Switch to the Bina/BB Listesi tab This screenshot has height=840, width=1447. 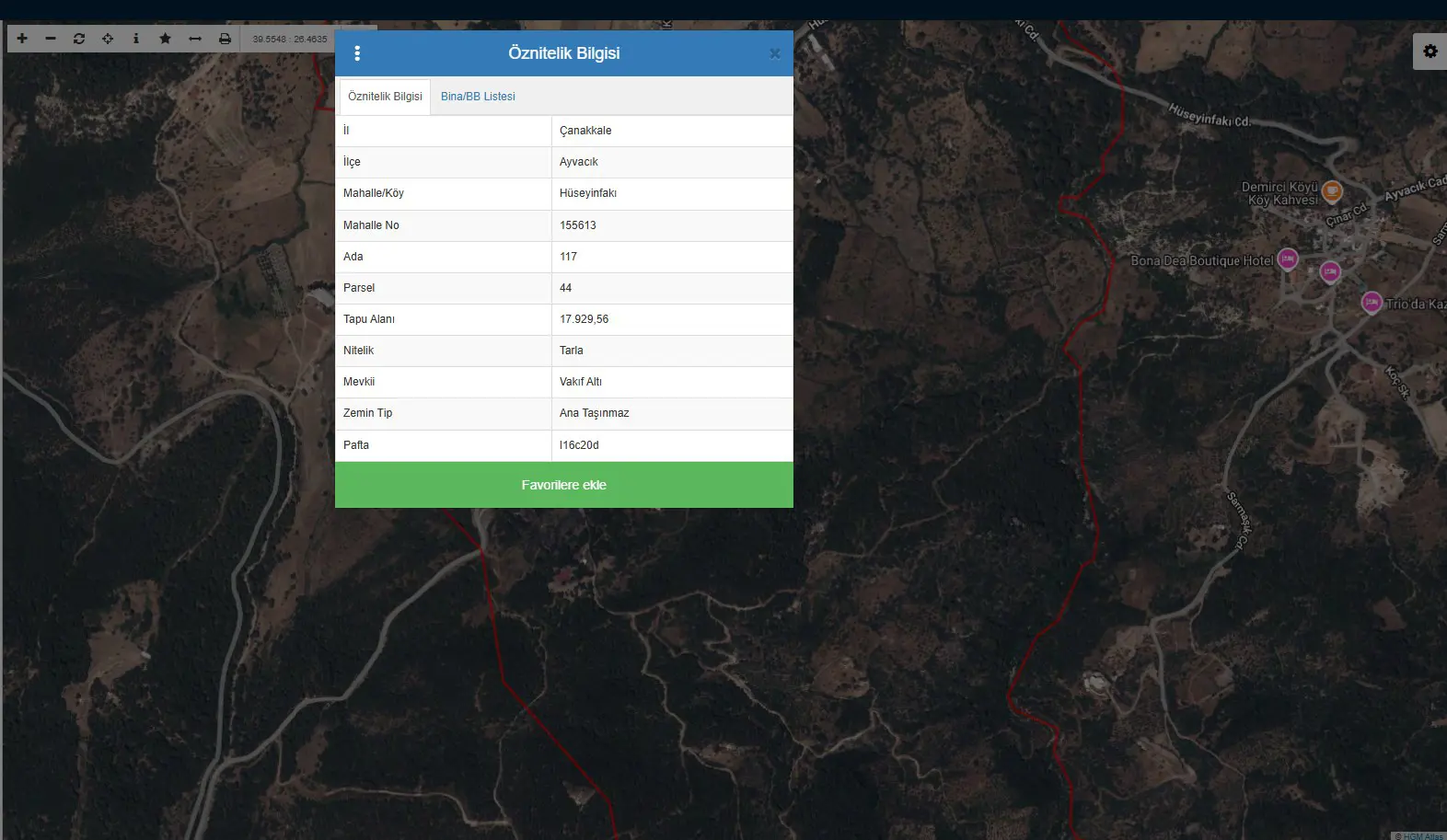(x=478, y=97)
